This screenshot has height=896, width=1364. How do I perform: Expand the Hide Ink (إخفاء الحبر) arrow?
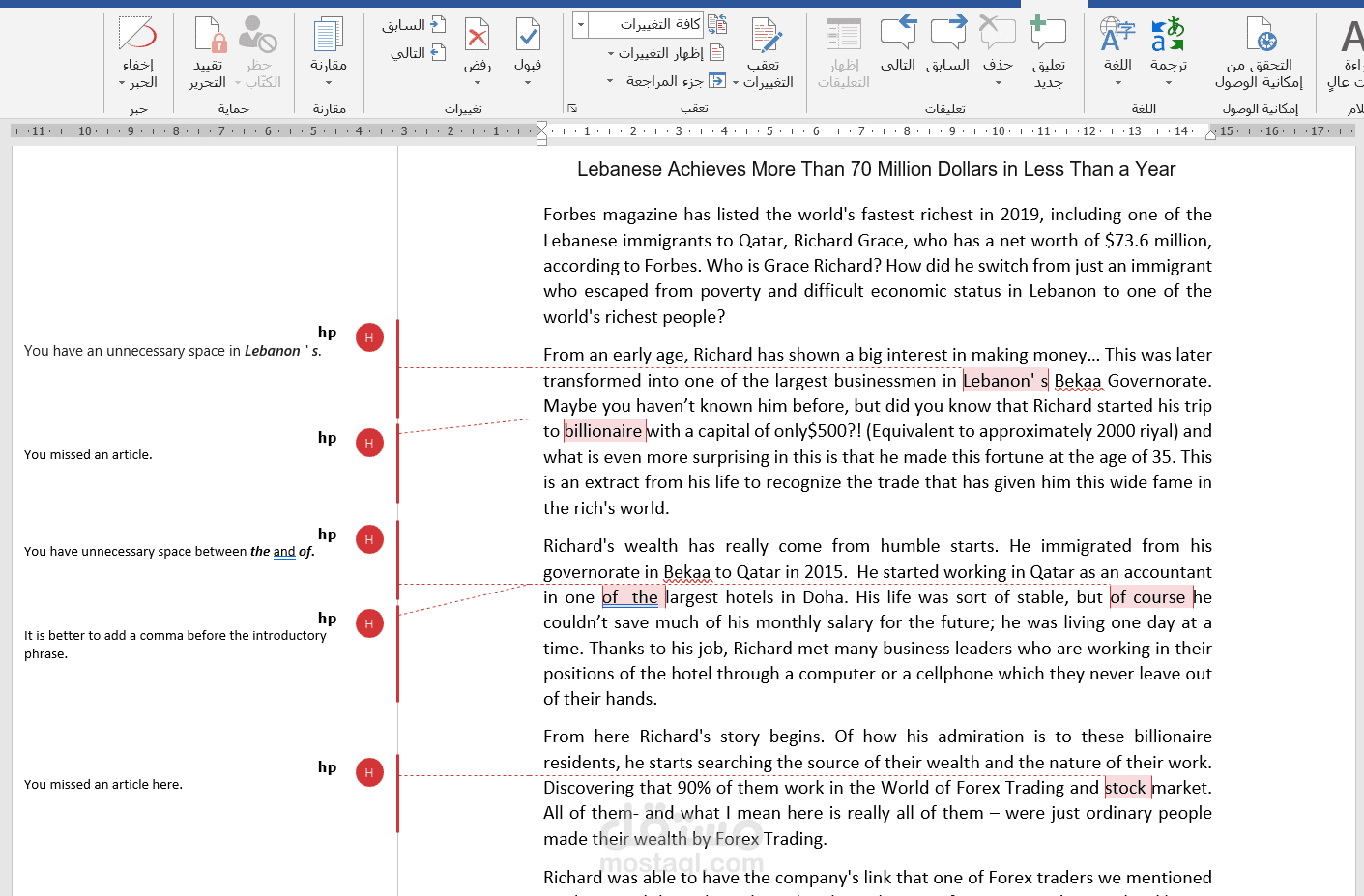click(x=122, y=83)
